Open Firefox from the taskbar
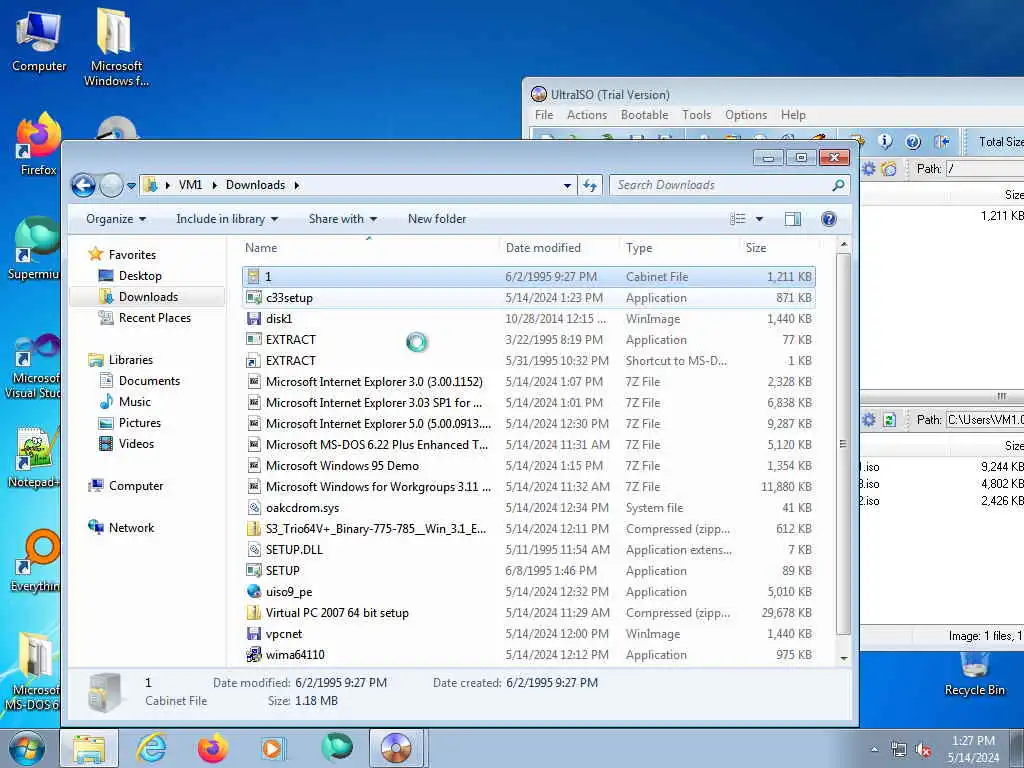Viewport: 1024px width, 768px height. click(x=213, y=748)
